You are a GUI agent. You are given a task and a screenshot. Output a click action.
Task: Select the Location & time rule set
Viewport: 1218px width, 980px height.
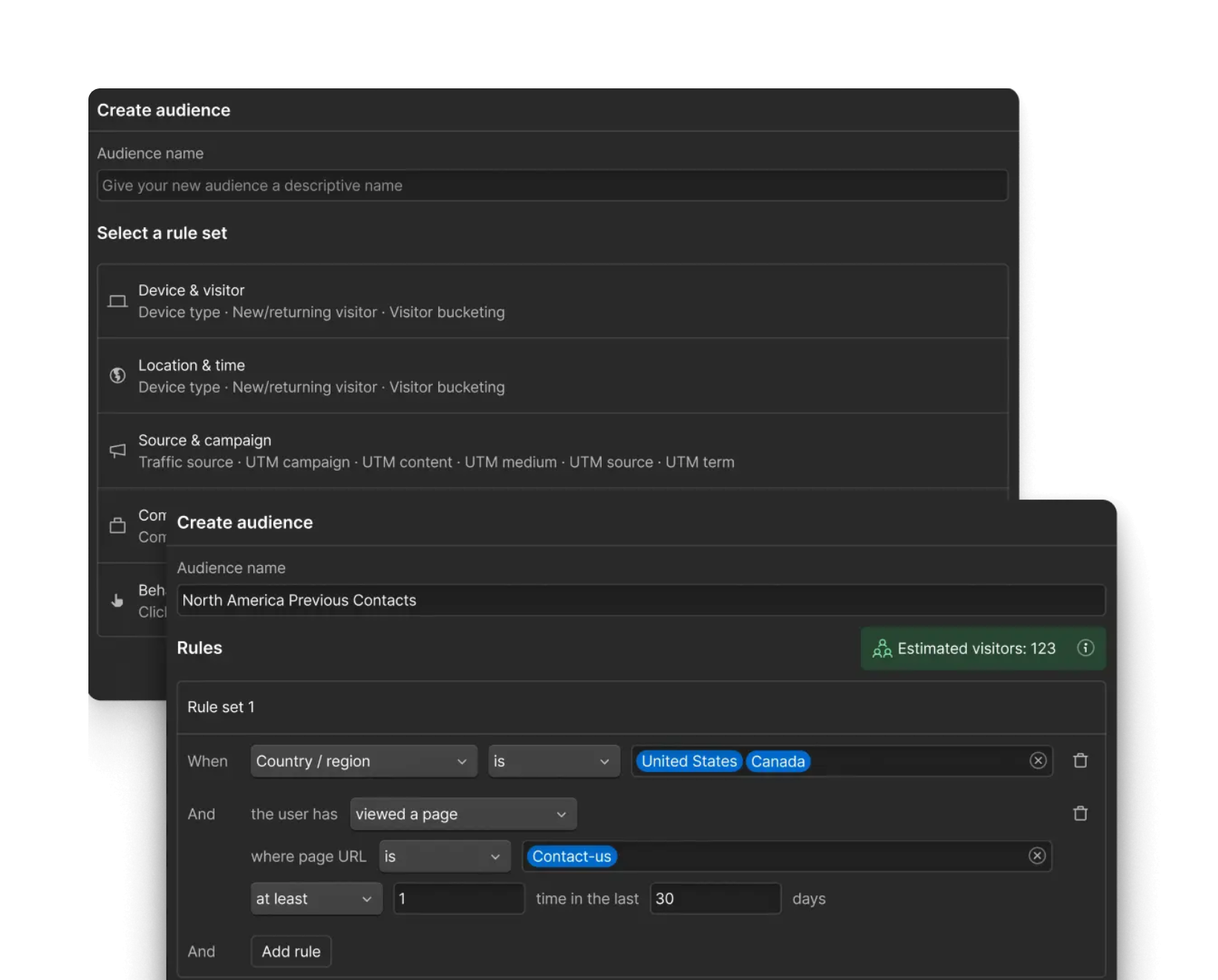tap(553, 376)
